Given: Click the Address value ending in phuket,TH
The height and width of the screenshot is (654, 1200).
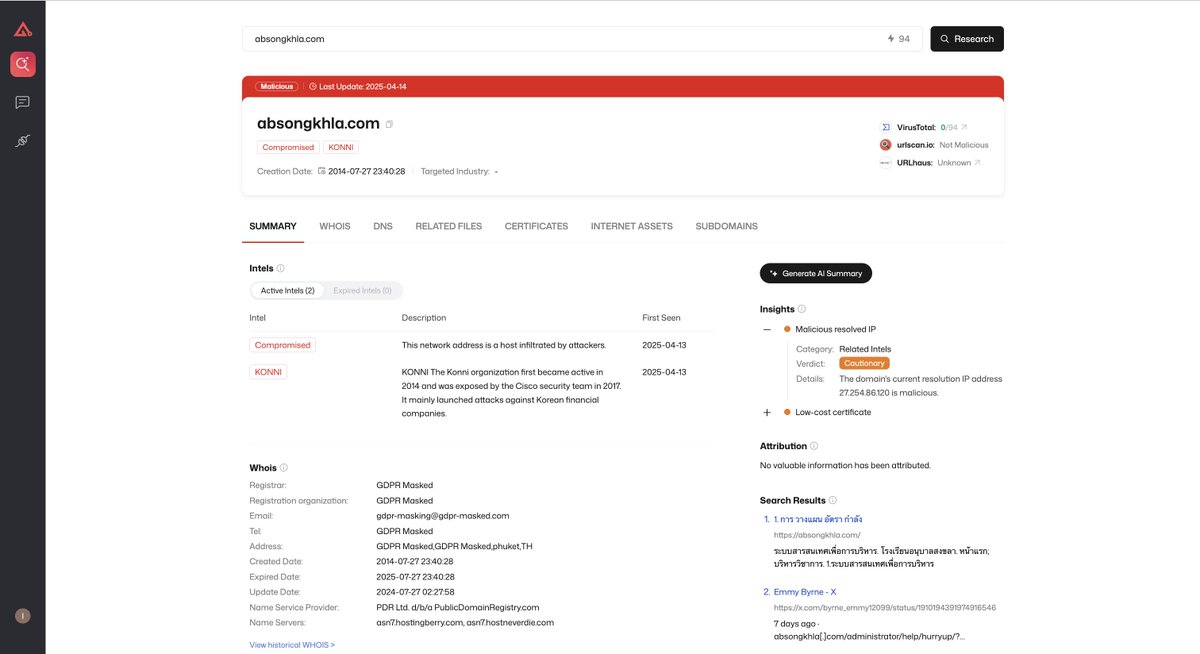Looking at the screenshot, I should pyautogui.click(x=455, y=546).
